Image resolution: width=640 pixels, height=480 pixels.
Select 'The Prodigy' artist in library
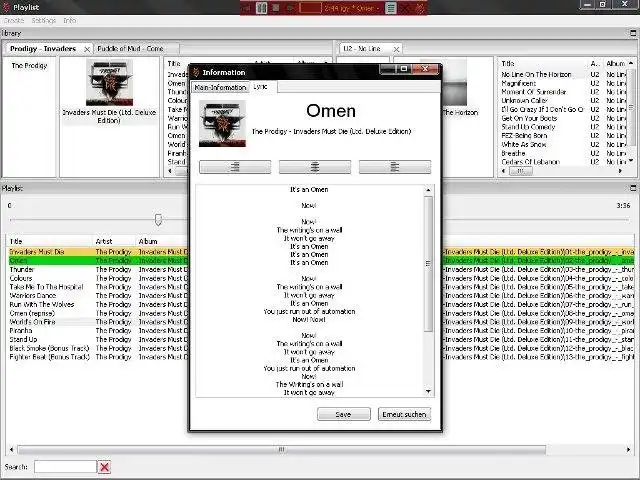pos(29,66)
